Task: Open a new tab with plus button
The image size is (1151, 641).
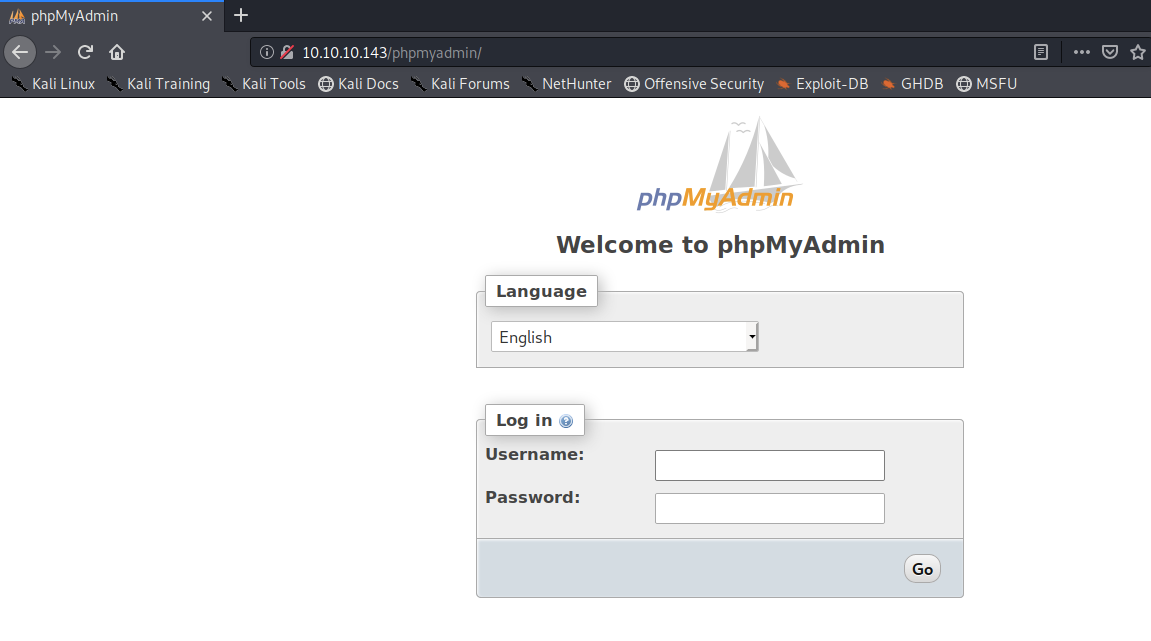Action: (x=241, y=15)
